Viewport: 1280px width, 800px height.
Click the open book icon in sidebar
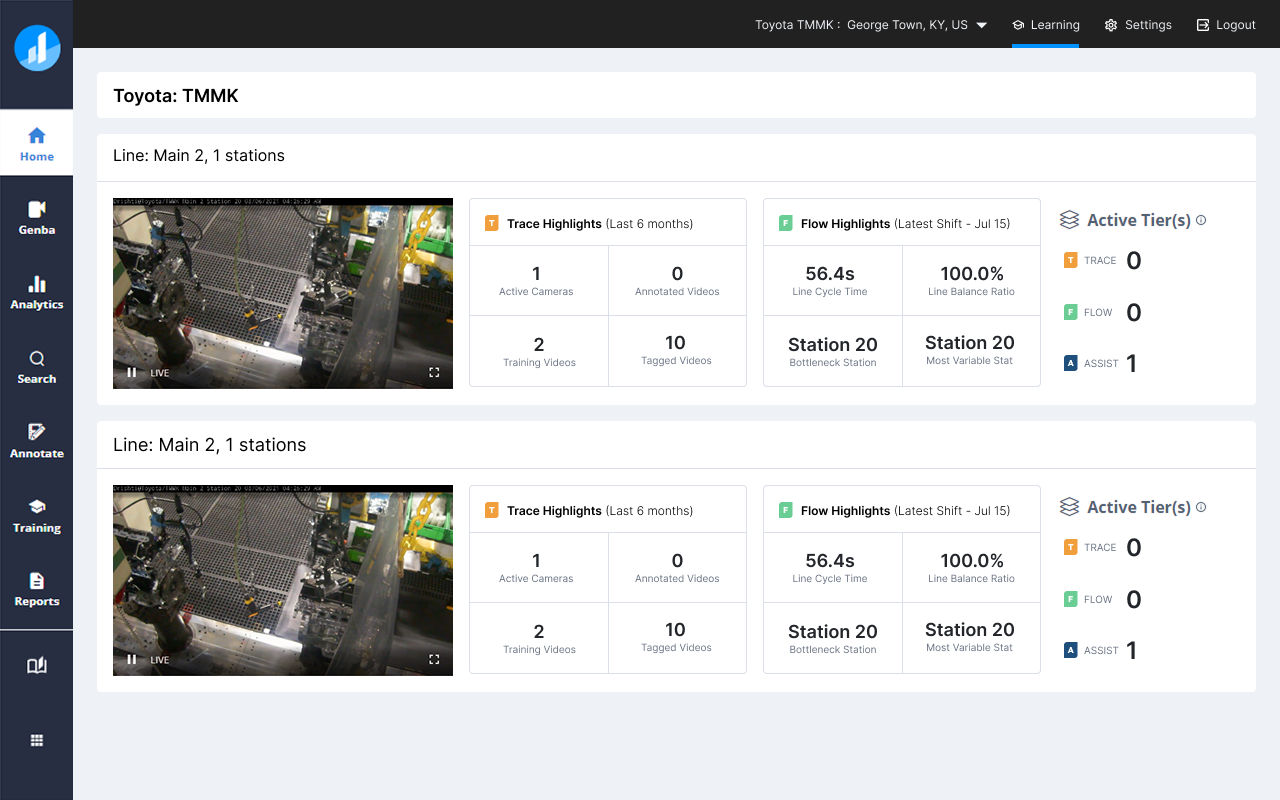(37, 666)
